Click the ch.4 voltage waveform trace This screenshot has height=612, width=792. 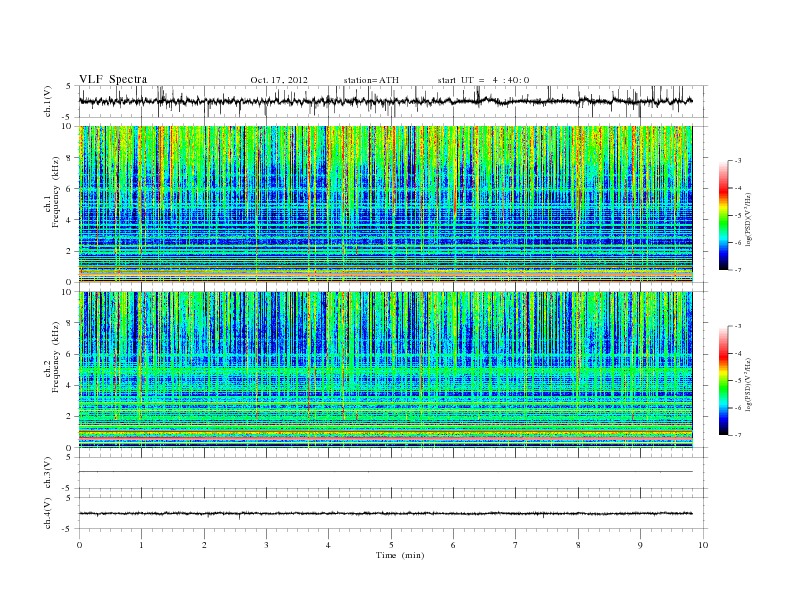(385, 514)
